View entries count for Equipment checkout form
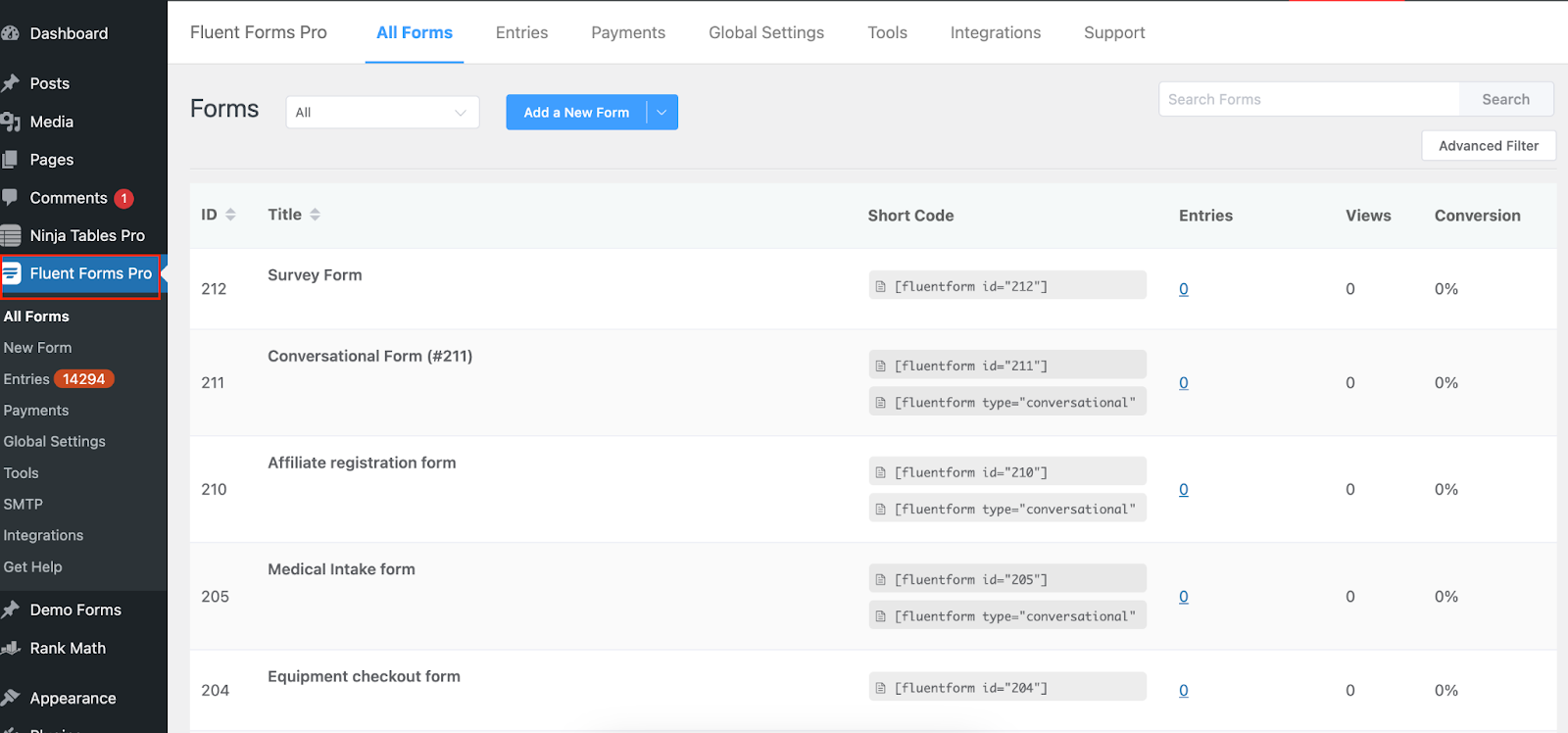1568x733 pixels. 1184,691
